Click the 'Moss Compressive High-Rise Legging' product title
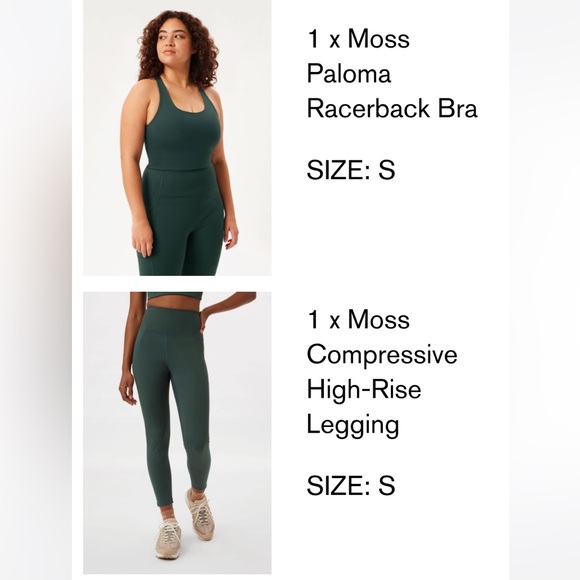 click(382, 372)
